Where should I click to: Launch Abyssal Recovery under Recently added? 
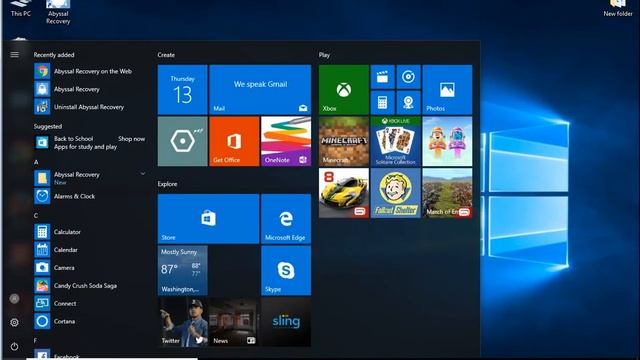[x=90, y=89]
